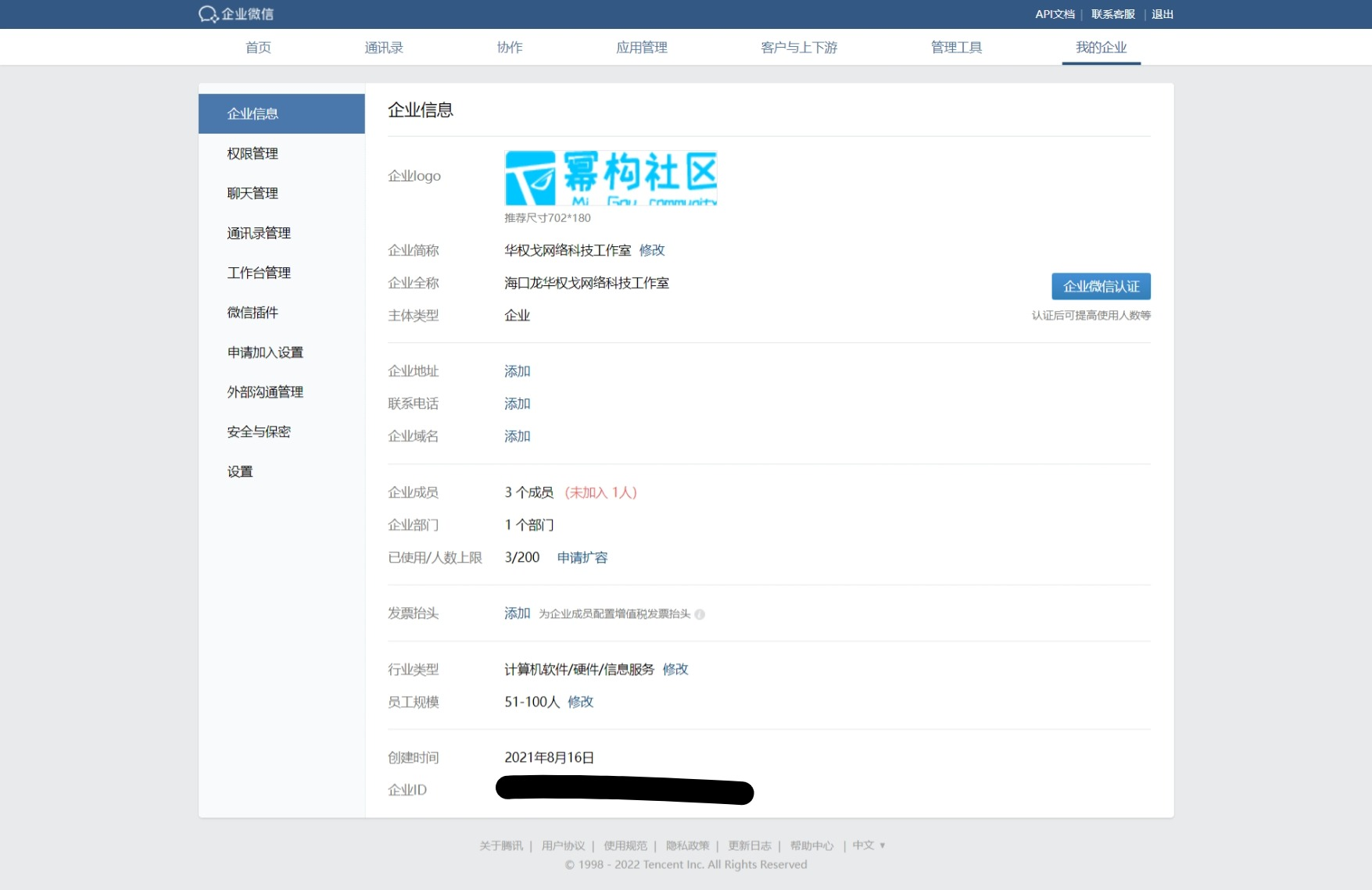Switch to the 通讯录 tab

tap(384, 48)
